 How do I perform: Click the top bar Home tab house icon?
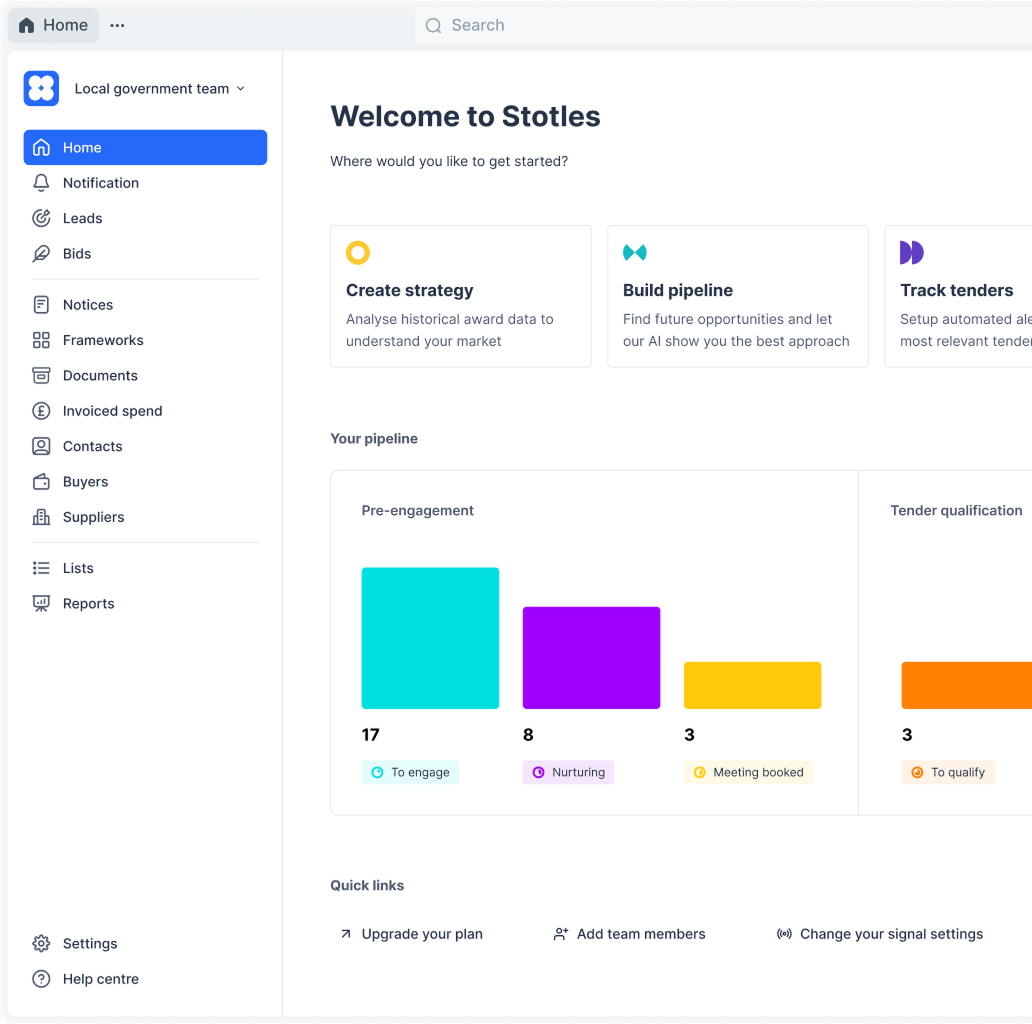coord(27,26)
